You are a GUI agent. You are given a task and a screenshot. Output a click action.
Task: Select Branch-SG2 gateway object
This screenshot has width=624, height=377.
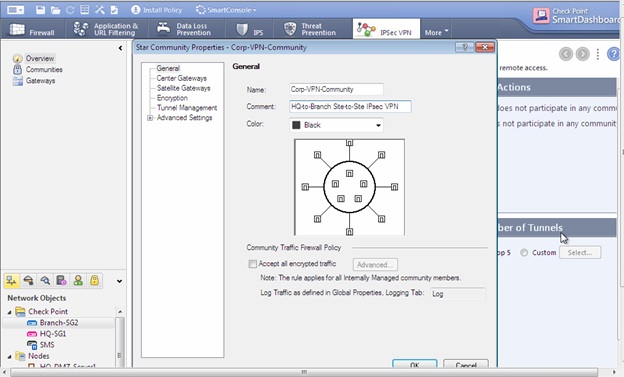[x=59, y=322]
